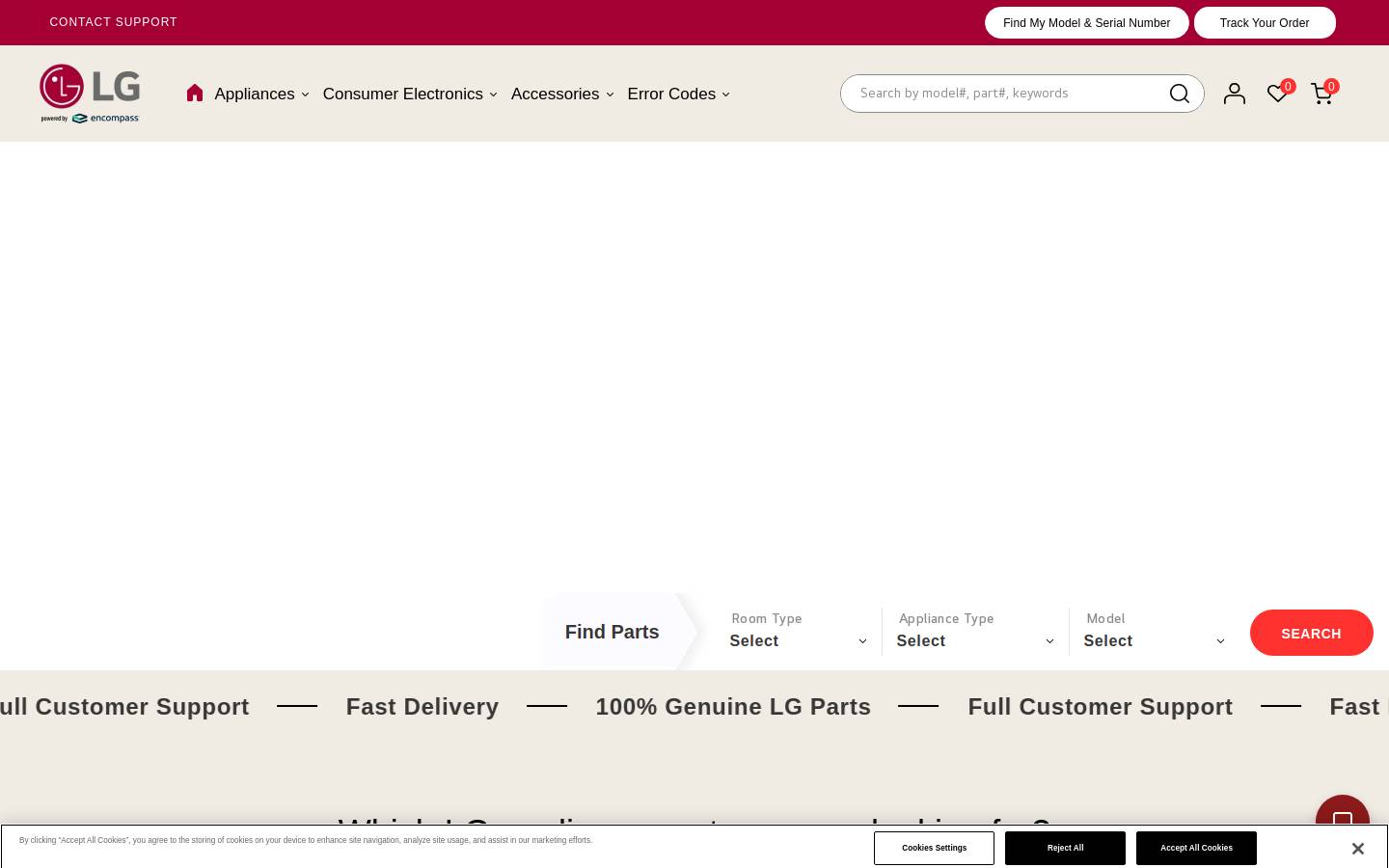1389x868 pixels.
Task: Expand the Error Codes menu
Action: (x=678, y=94)
